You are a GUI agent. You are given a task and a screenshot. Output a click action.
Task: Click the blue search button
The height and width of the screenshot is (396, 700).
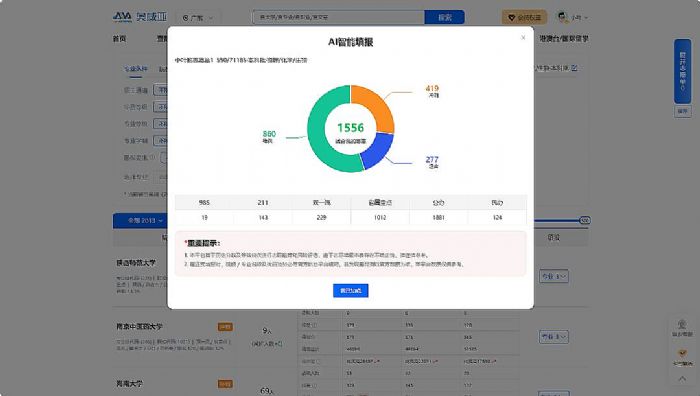point(445,17)
